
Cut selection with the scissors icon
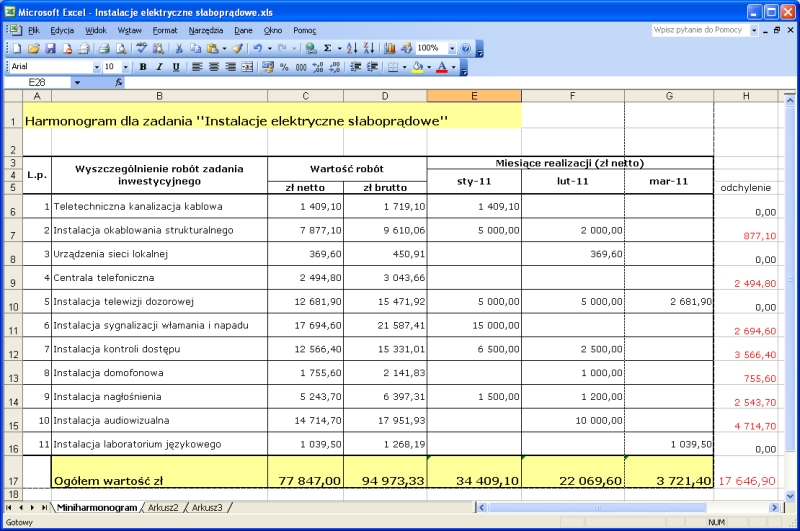179,48
